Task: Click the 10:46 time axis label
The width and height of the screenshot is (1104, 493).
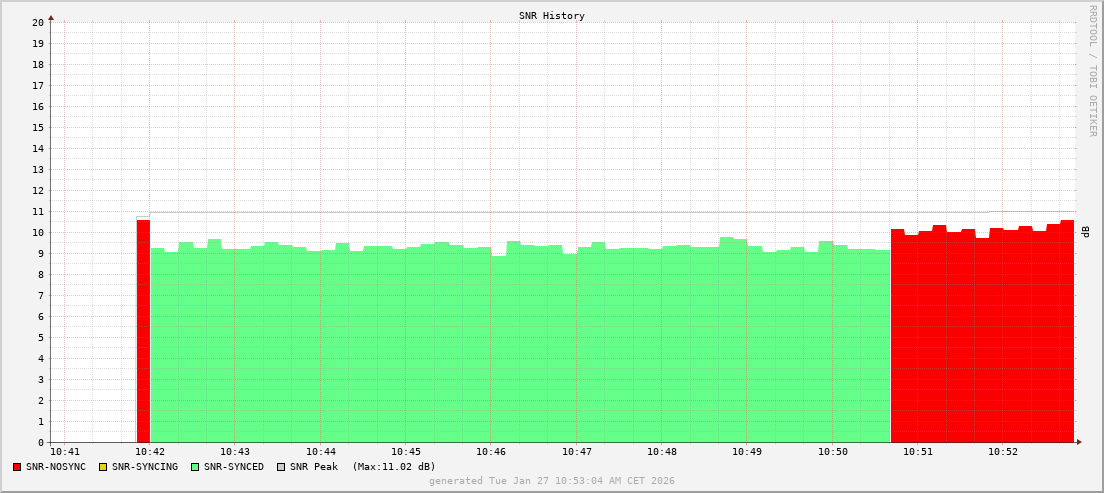Action: [x=491, y=452]
